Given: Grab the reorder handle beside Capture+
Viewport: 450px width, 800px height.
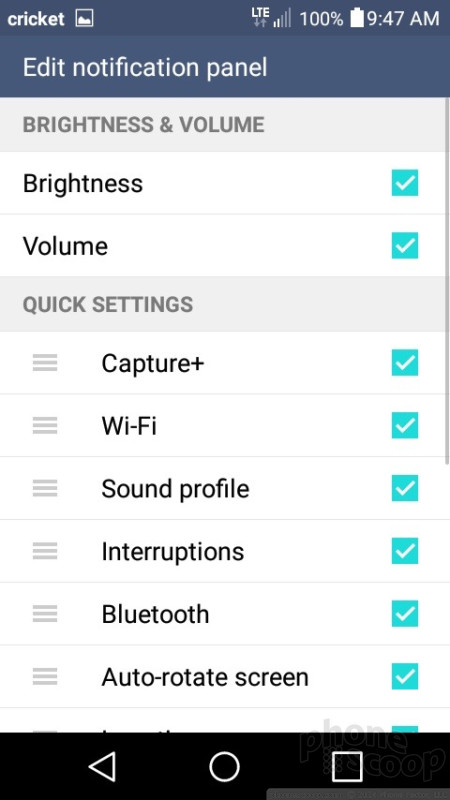Looking at the screenshot, I should click(x=45, y=363).
